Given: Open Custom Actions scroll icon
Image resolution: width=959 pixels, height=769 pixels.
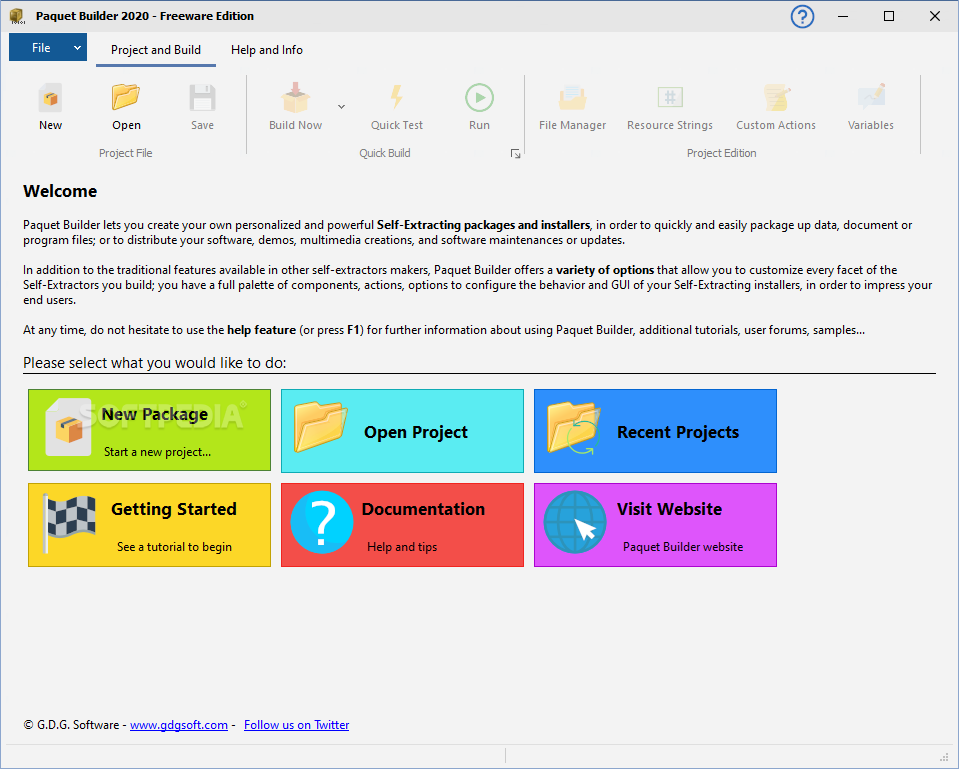Looking at the screenshot, I should 776,98.
